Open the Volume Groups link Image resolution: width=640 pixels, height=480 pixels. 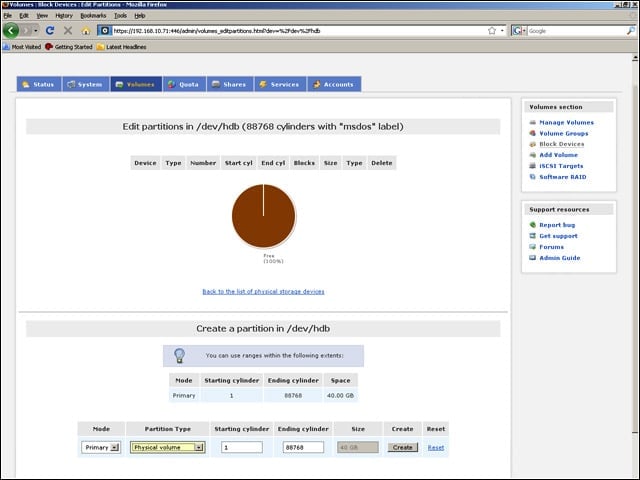[x=564, y=133]
